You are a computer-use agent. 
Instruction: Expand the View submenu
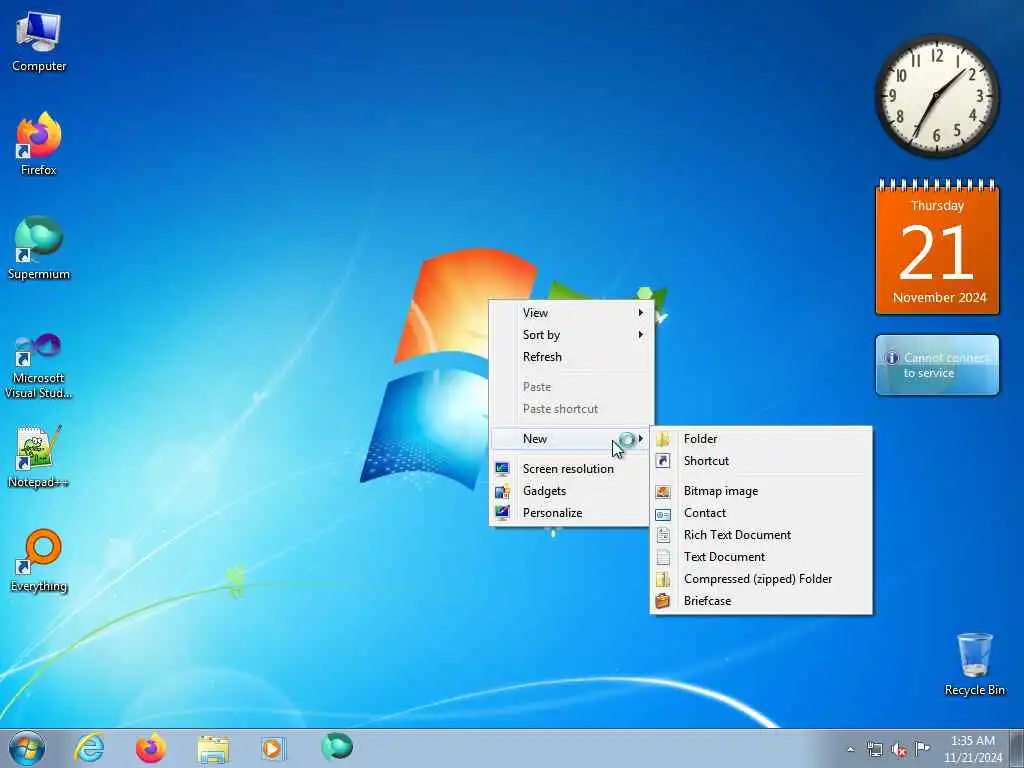tap(571, 313)
